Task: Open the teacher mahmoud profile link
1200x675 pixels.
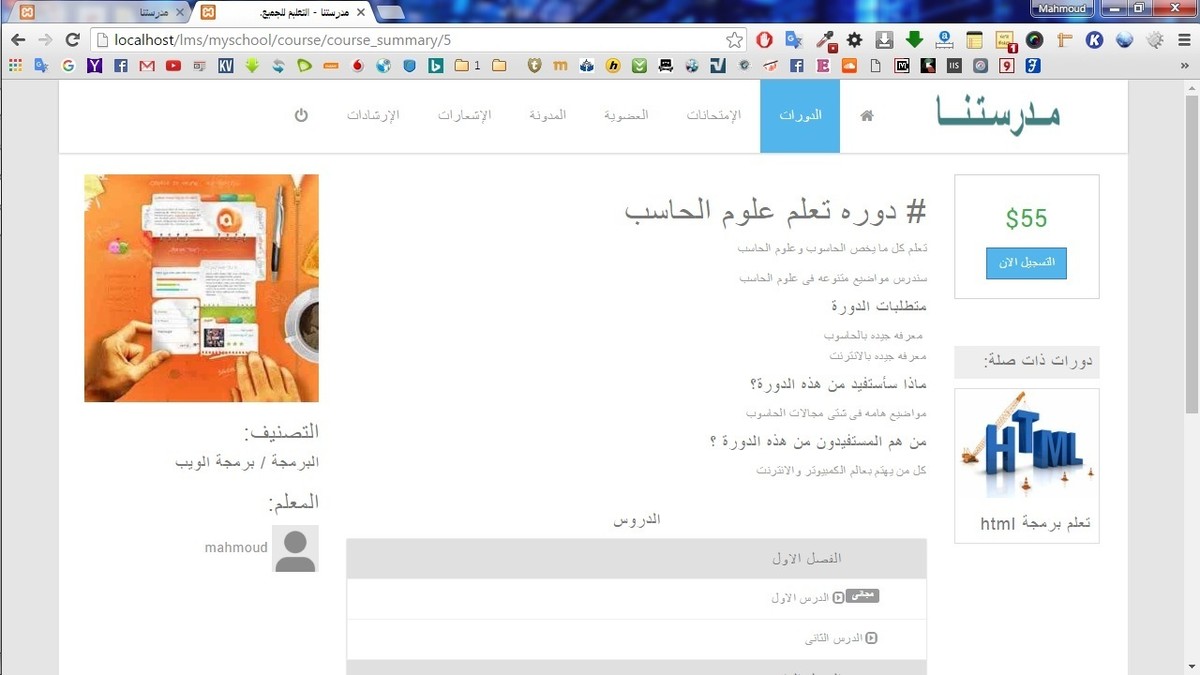Action: click(x=236, y=548)
